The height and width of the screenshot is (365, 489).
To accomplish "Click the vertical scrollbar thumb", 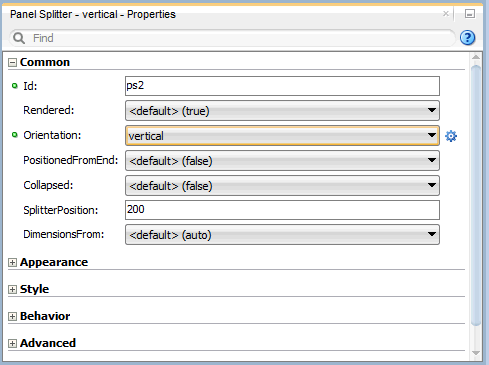I will [476, 195].
